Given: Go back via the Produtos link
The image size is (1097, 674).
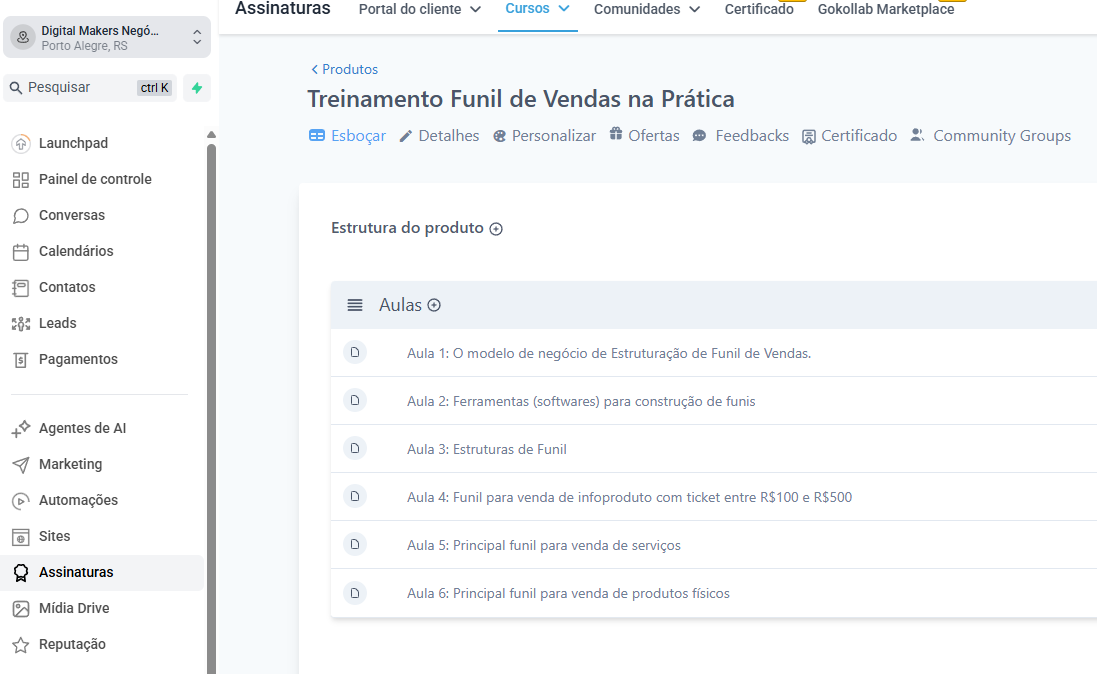Looking at the screenshot, I should coord(344,69).
